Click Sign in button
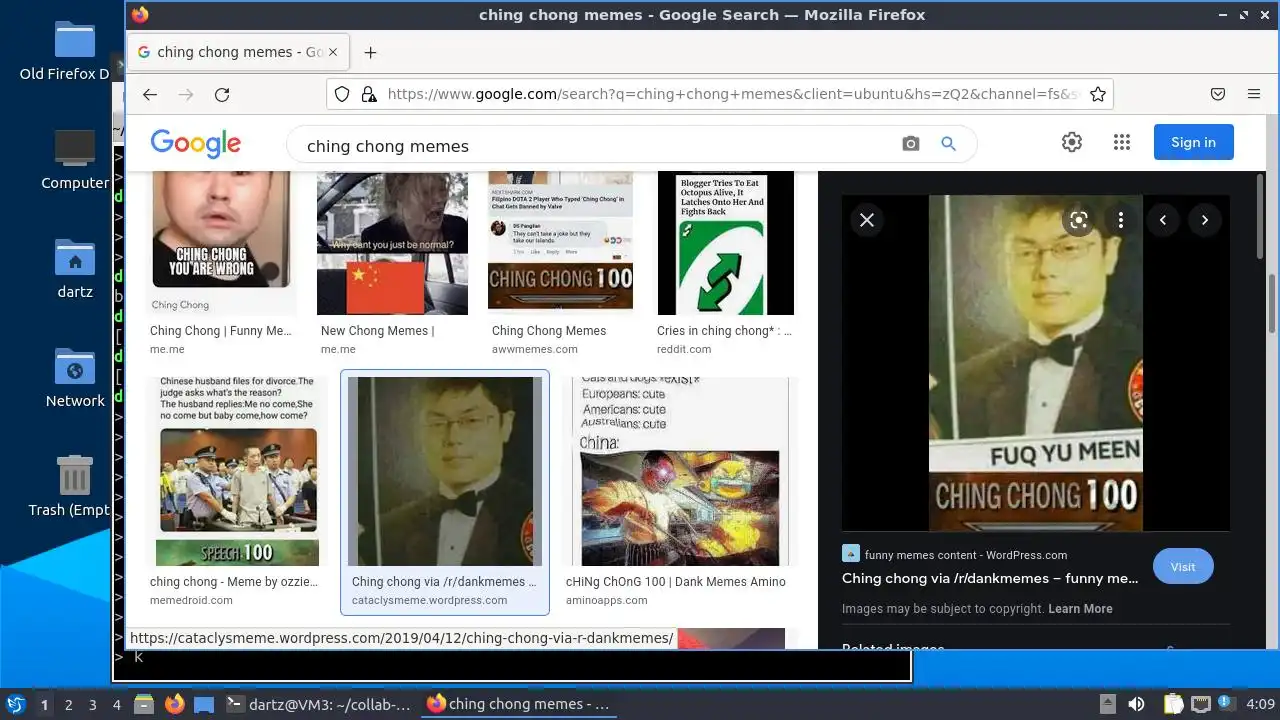 click(x=1194, y=142)
